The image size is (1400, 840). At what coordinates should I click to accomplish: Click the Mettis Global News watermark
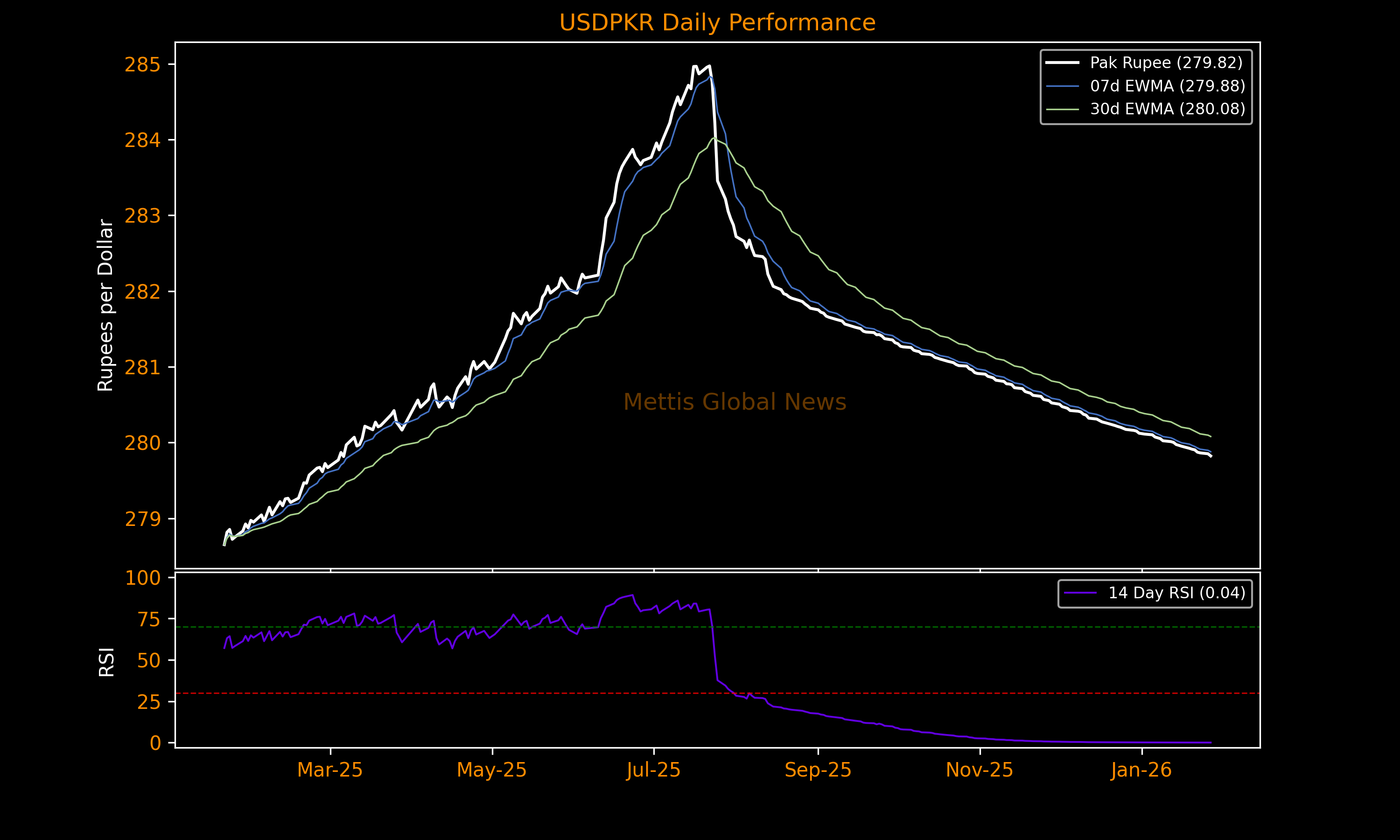(x=735, y=402)
